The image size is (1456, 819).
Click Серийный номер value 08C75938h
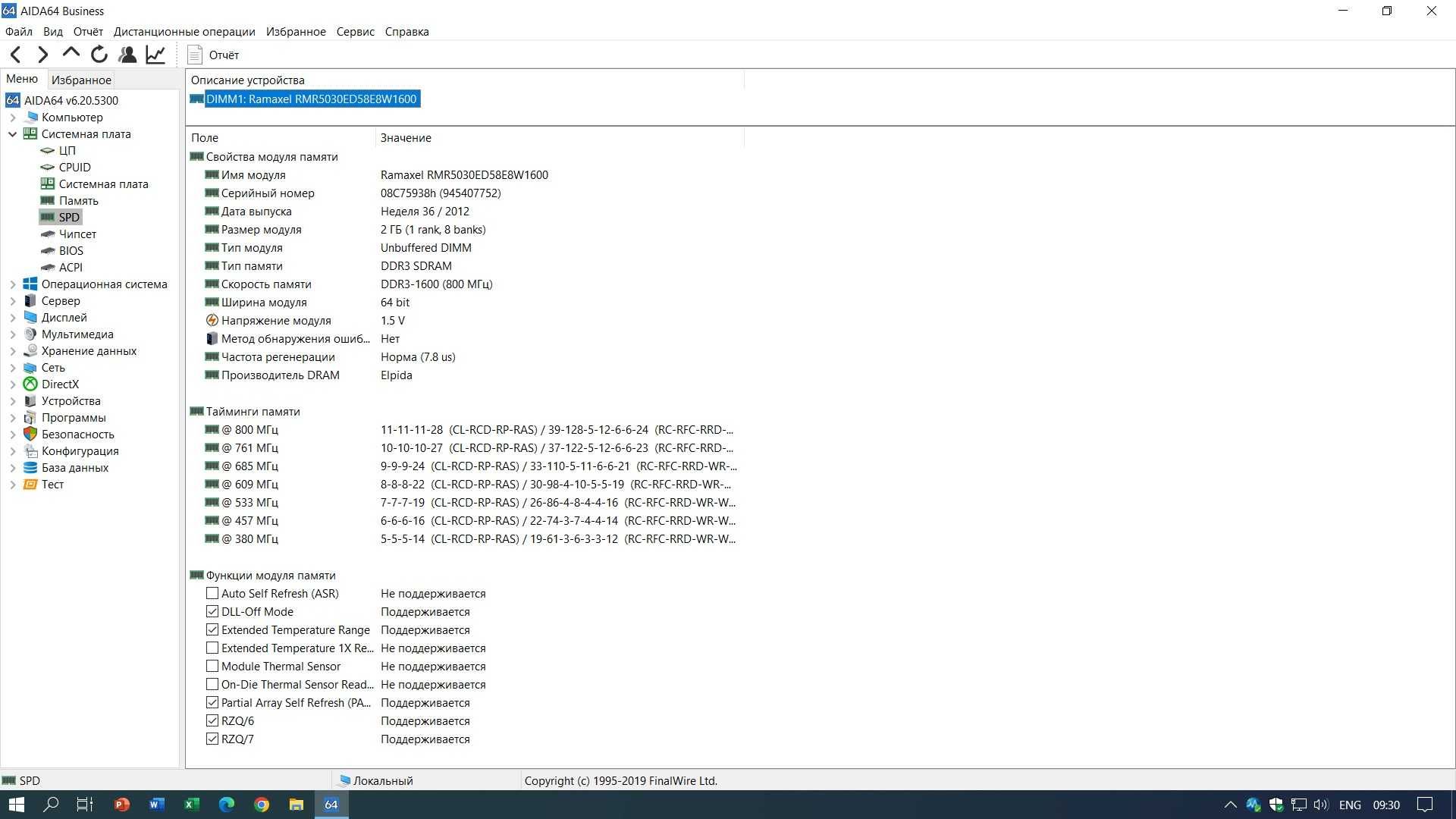(441, 193)
